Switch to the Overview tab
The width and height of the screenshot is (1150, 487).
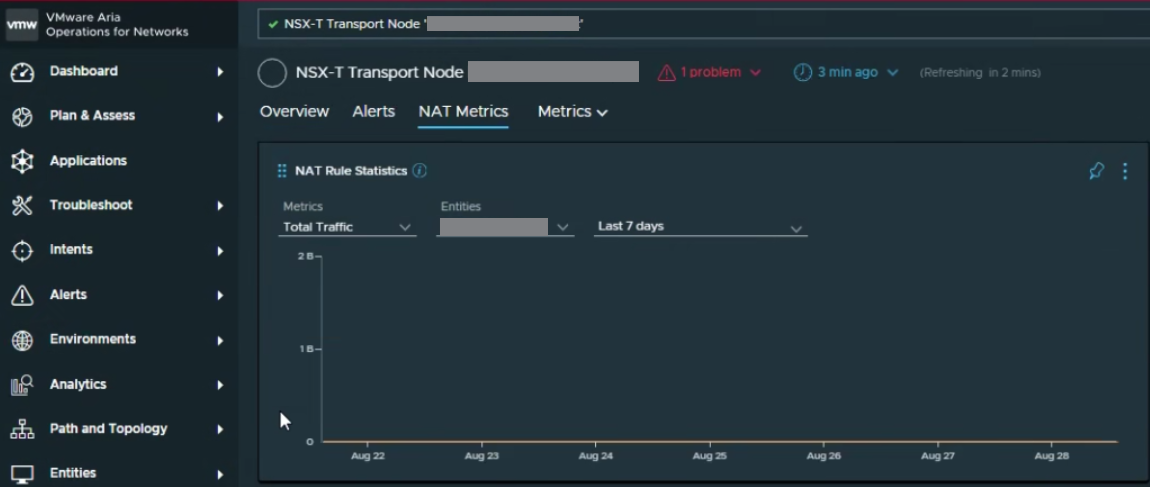pos(294,112)
